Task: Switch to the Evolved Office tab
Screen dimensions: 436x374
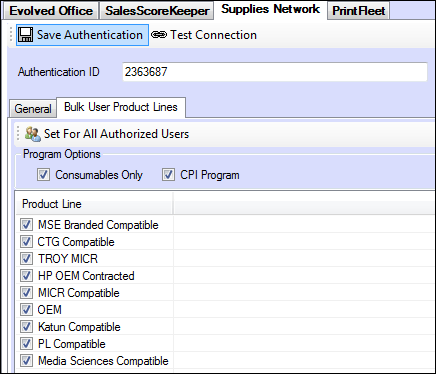Action: pos(51,11)
